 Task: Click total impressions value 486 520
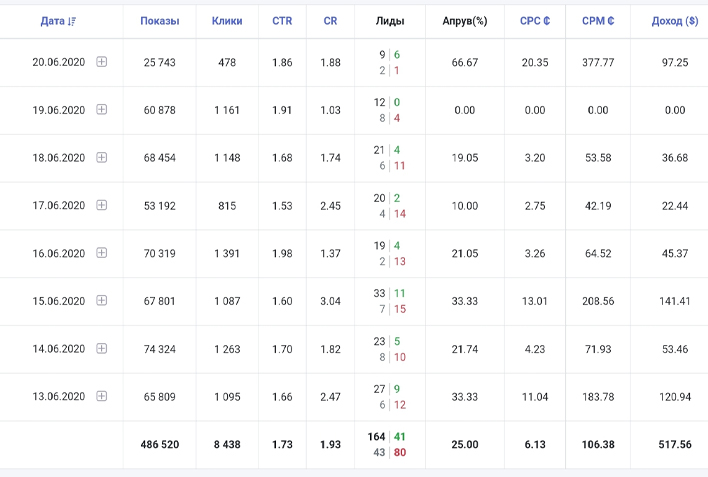pyautogui.click(x=159, y=444)
